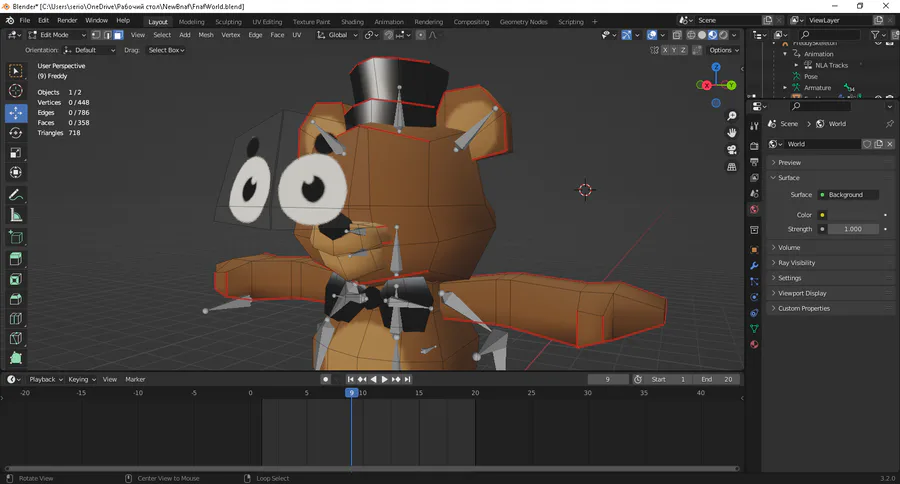Viewport: 900px width, 484px height.
Task: Open the Options dropdown in viewport
Action: coord(723,50)
